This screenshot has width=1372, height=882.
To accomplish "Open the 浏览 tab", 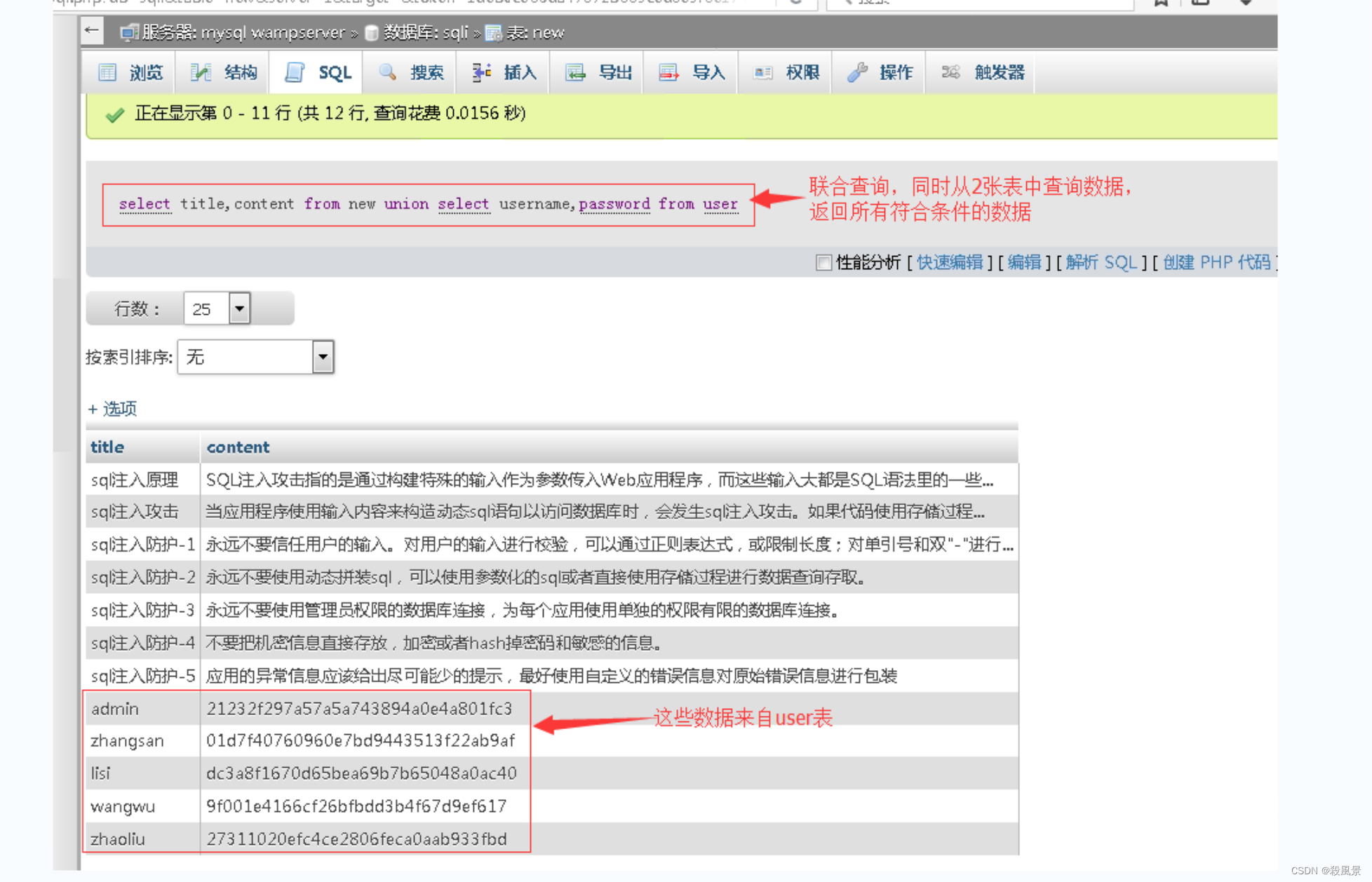I will point(128,72).
